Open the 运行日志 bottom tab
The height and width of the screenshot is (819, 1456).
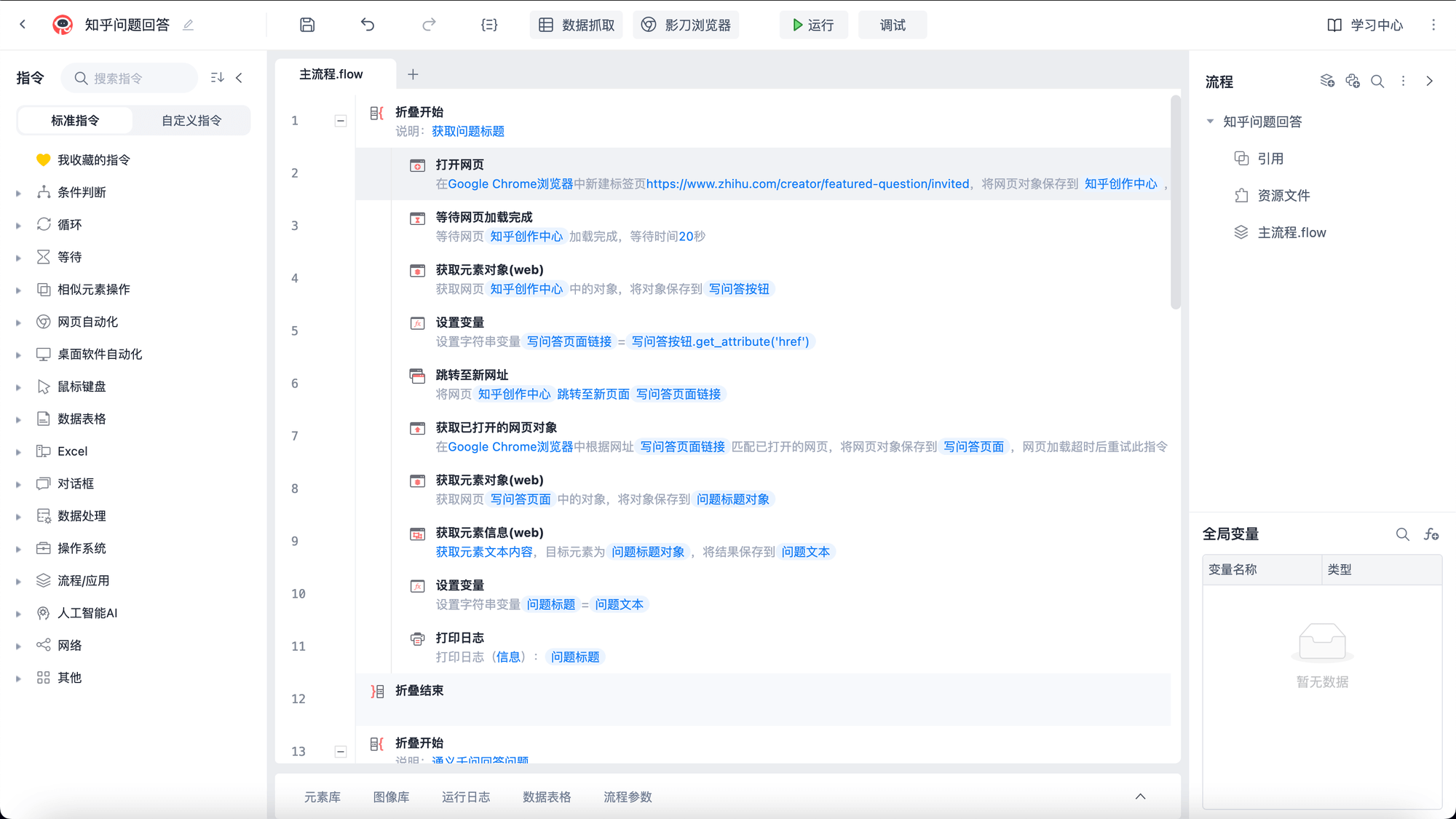click(466, 797)
